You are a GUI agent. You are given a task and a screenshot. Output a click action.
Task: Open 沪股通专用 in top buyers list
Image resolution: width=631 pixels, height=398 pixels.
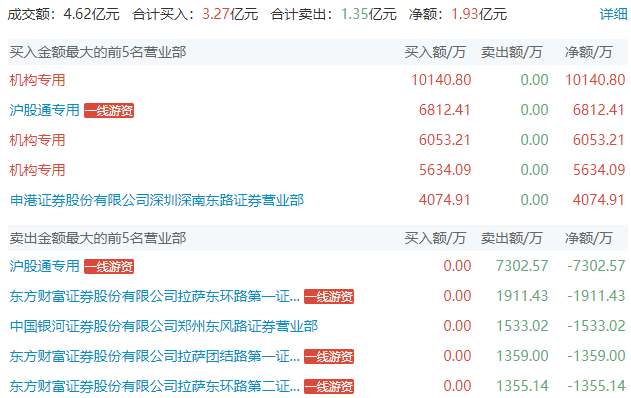(x=45, y=110)
